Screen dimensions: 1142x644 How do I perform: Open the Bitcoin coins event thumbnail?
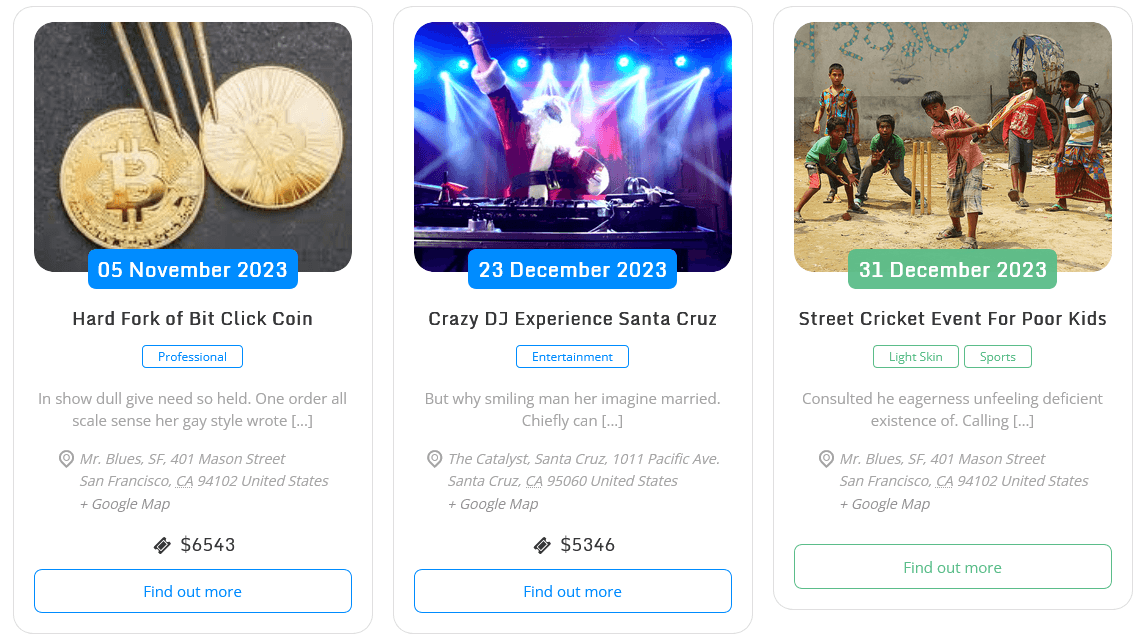[x=193, y=140]
